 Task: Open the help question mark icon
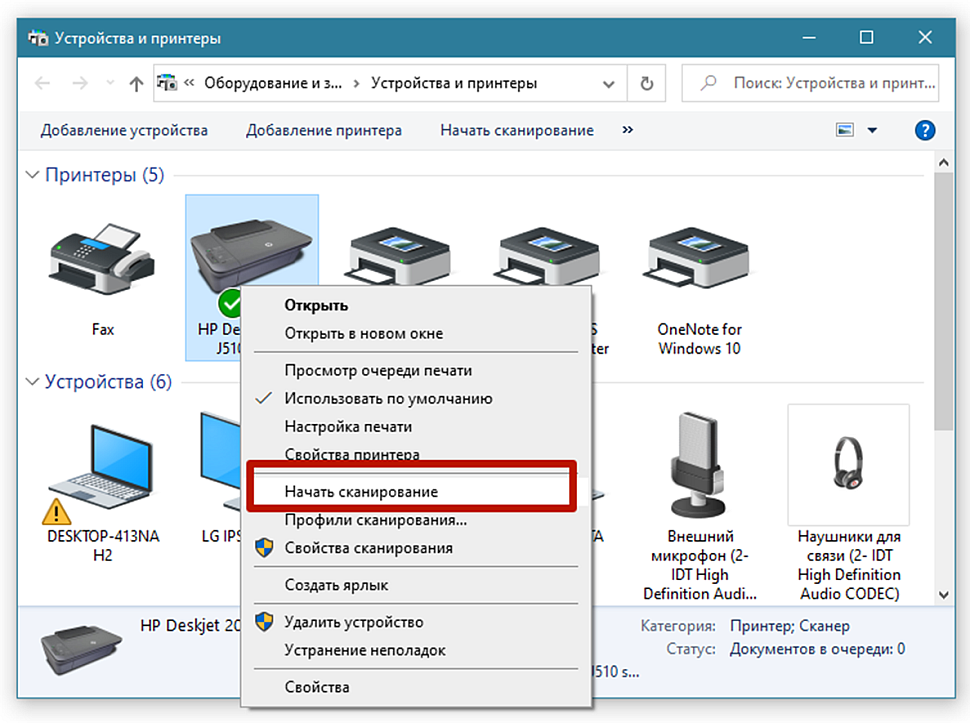924,130
